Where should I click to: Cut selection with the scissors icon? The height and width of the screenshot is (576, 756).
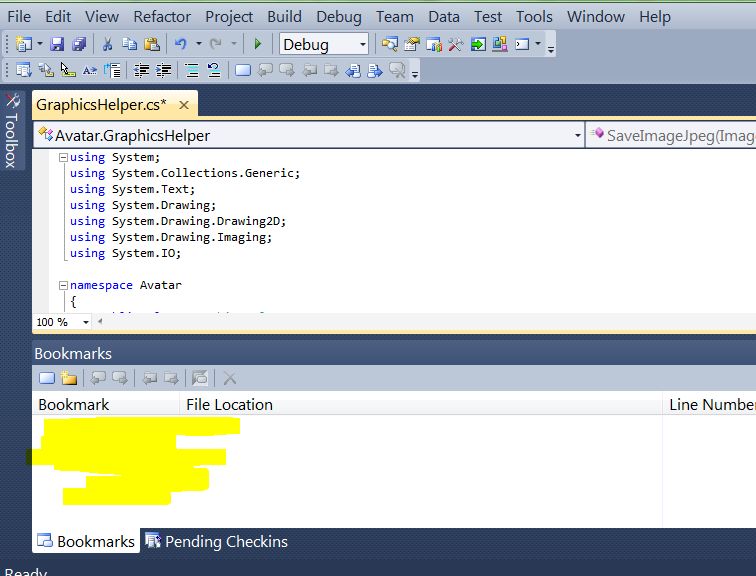click(x=107, y=44)
